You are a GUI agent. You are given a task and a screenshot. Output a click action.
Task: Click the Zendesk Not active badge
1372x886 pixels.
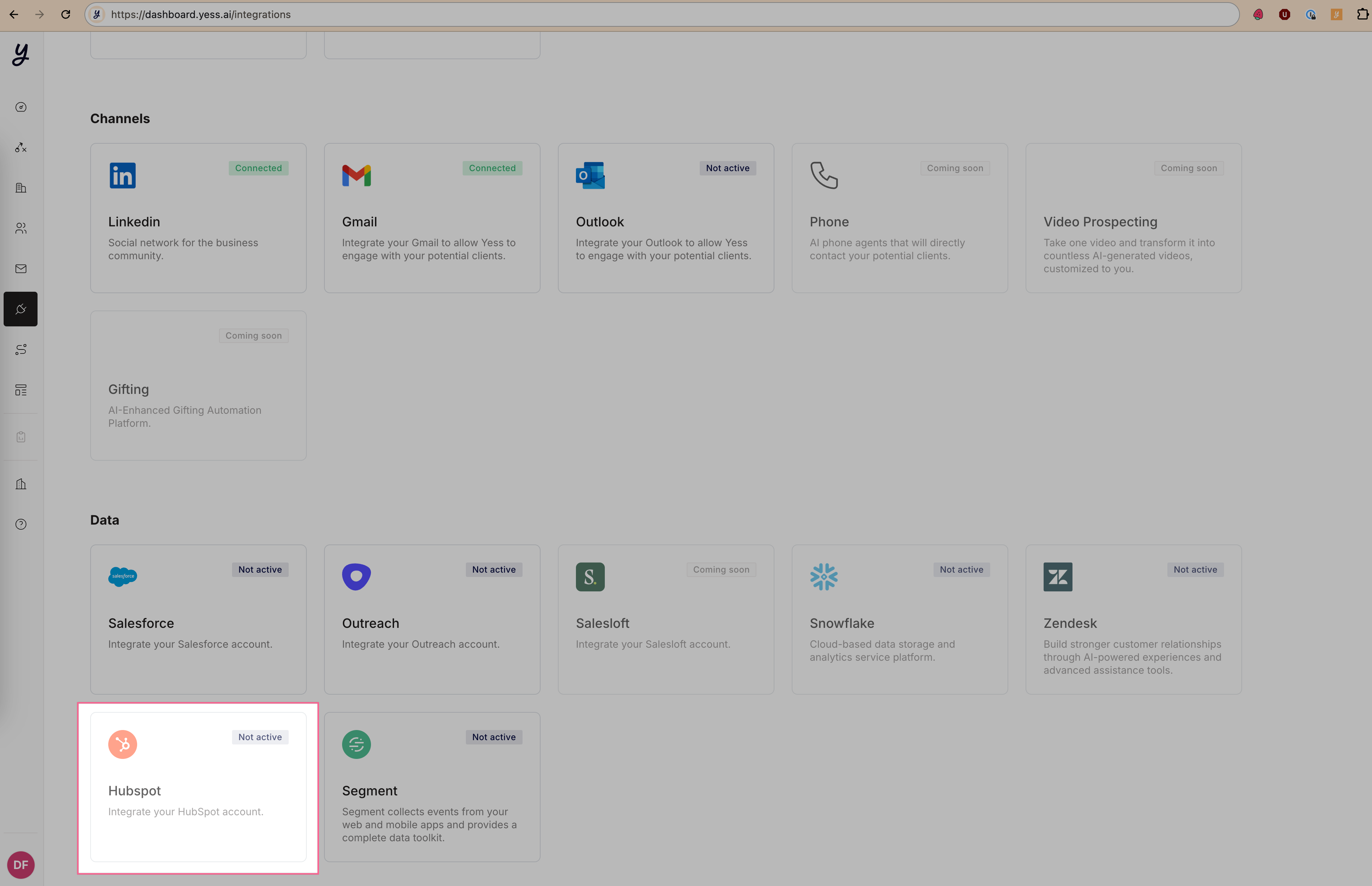pos(1195,570)
